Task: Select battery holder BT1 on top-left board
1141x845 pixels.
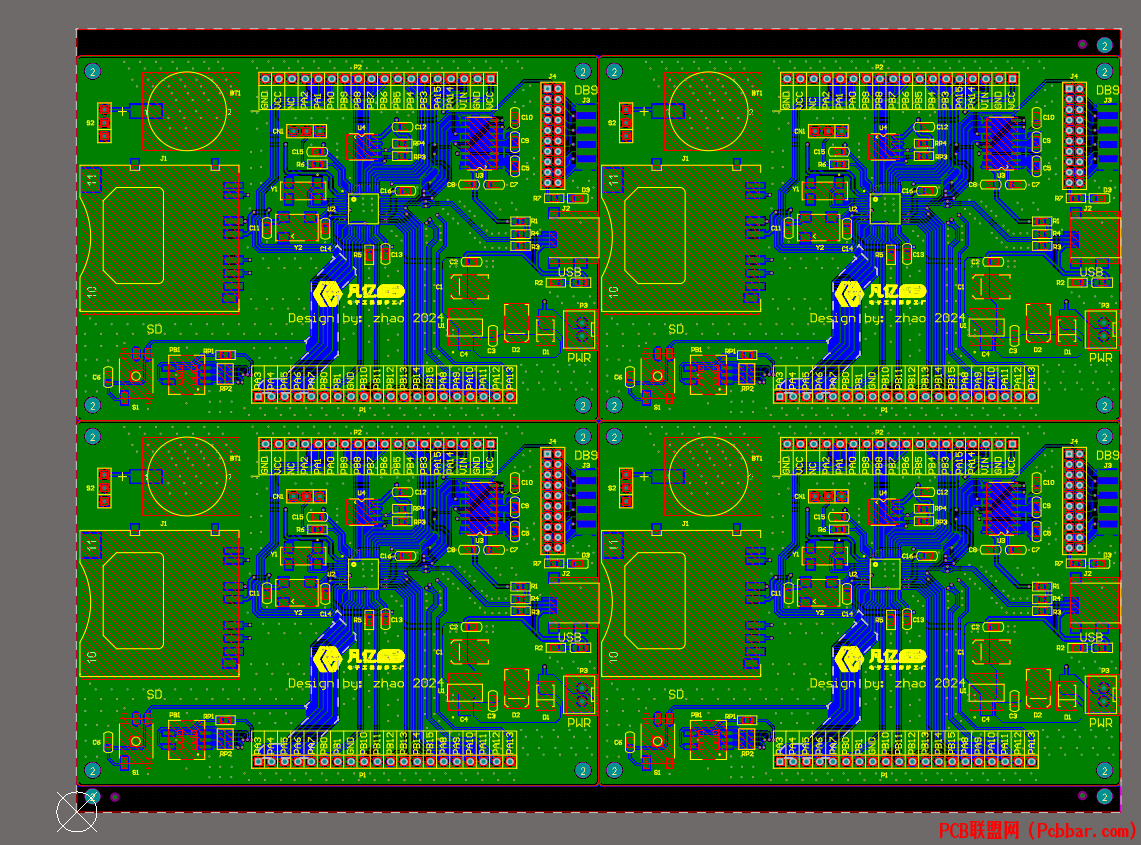Action: 191,111
